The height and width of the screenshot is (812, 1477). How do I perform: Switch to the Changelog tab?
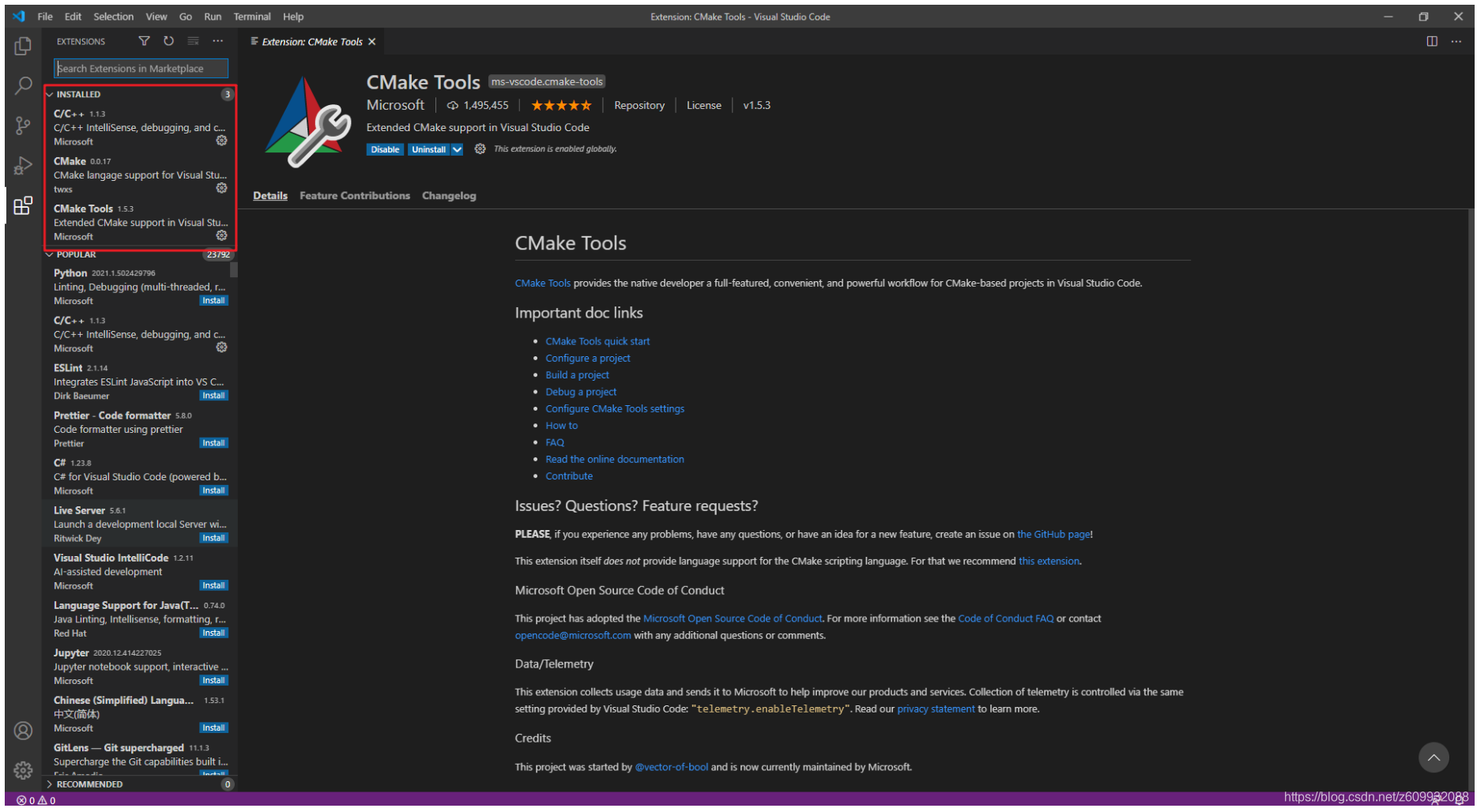pos(449,196)
